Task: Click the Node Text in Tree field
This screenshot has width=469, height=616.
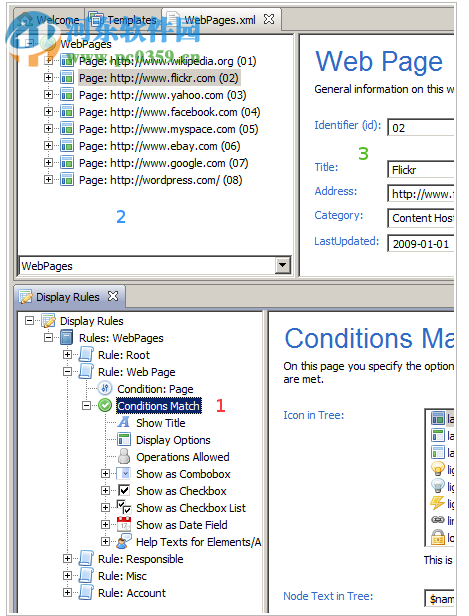Action: click(440, 599)
